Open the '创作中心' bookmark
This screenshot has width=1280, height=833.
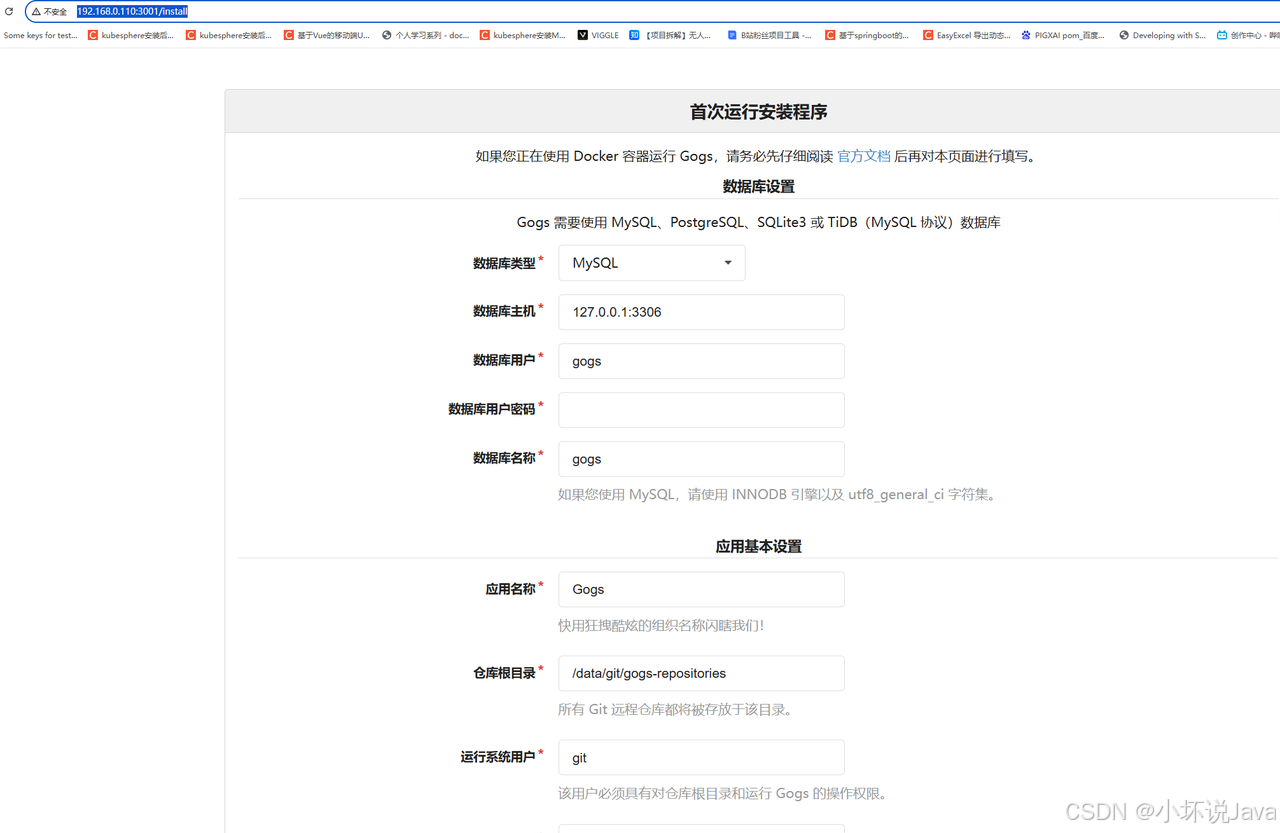(1247, 35)
